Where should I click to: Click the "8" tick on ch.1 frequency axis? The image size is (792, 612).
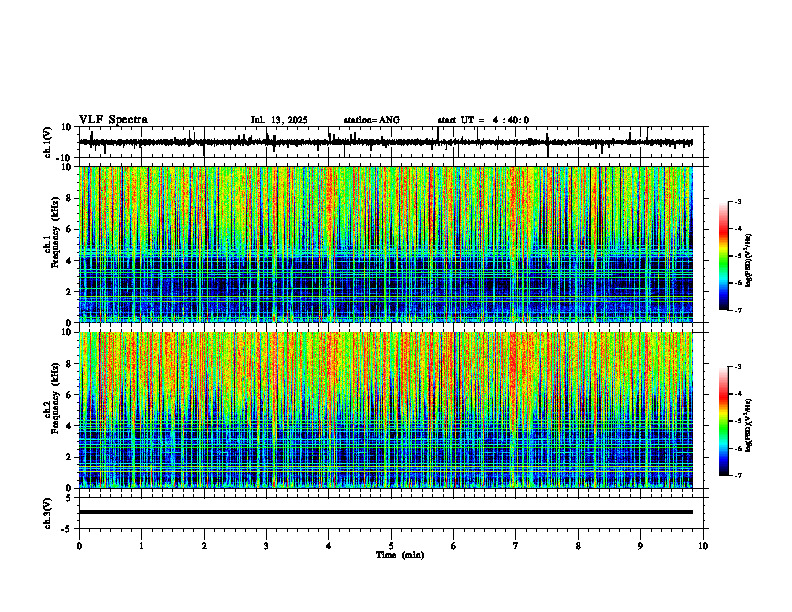tap(70, 198)
